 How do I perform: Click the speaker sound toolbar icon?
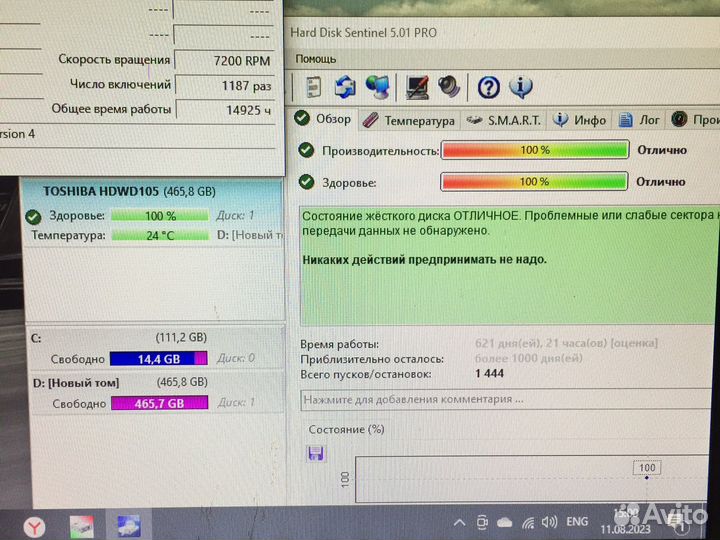point(448,87)
